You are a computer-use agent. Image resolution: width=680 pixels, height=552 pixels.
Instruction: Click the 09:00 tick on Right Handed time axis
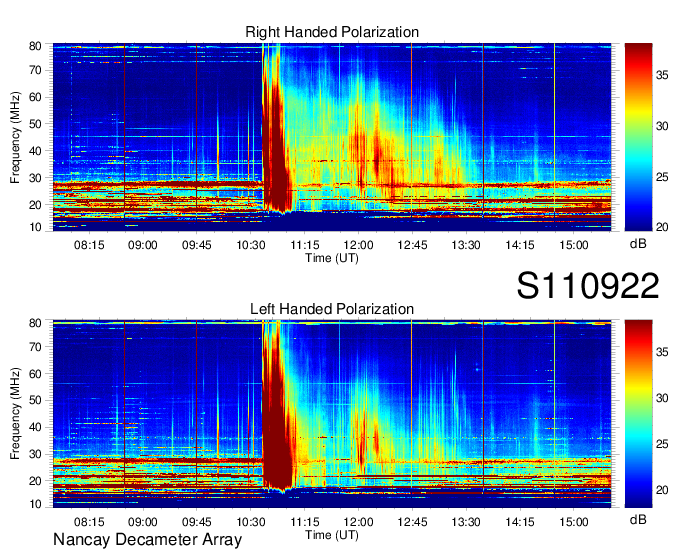(143, 245)
